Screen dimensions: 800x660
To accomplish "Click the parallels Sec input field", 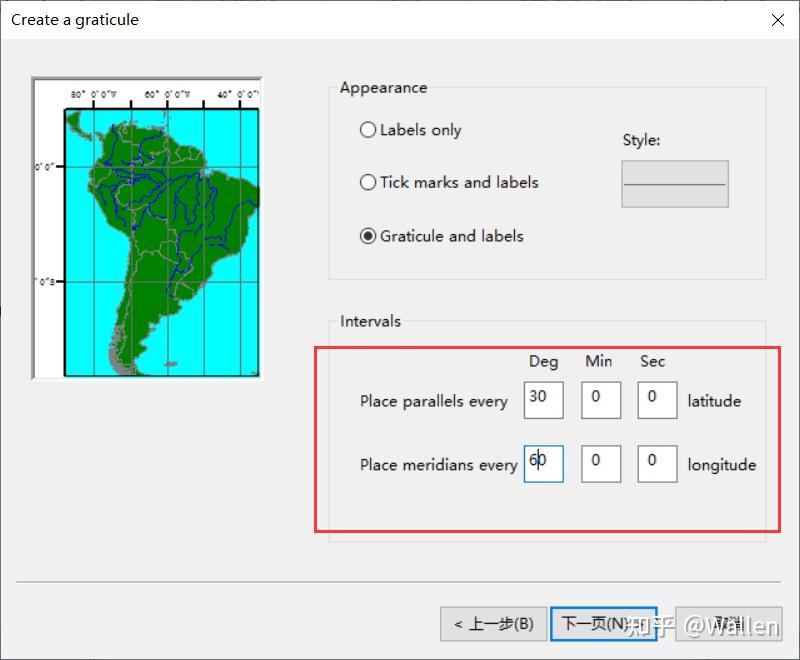I will 656,400.
